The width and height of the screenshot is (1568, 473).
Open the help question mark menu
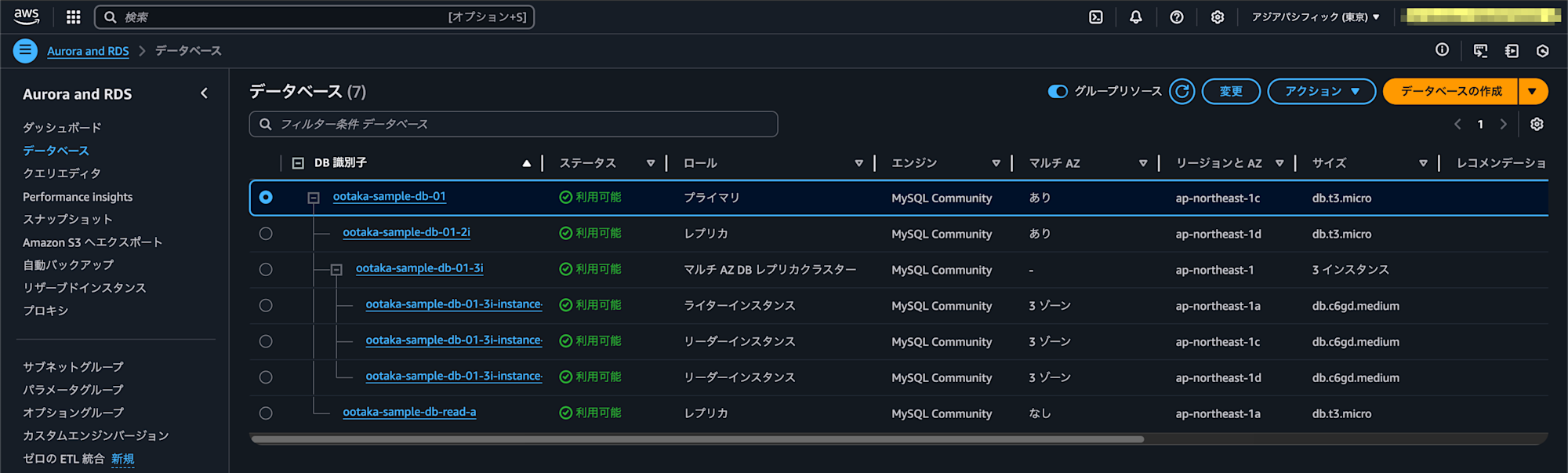[1177, 17]
